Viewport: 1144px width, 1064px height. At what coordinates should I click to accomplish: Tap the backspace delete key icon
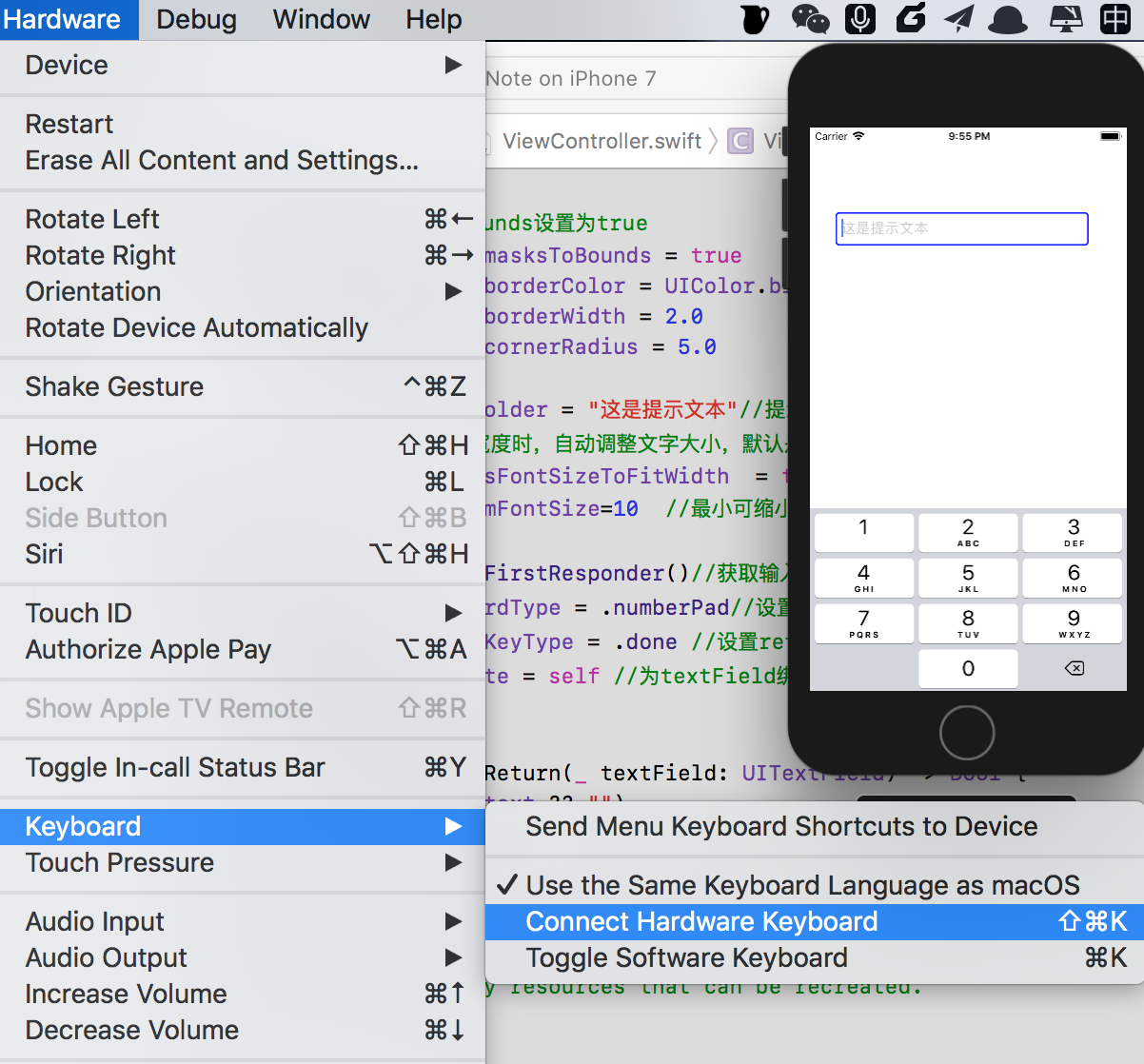pos(1074,668)
